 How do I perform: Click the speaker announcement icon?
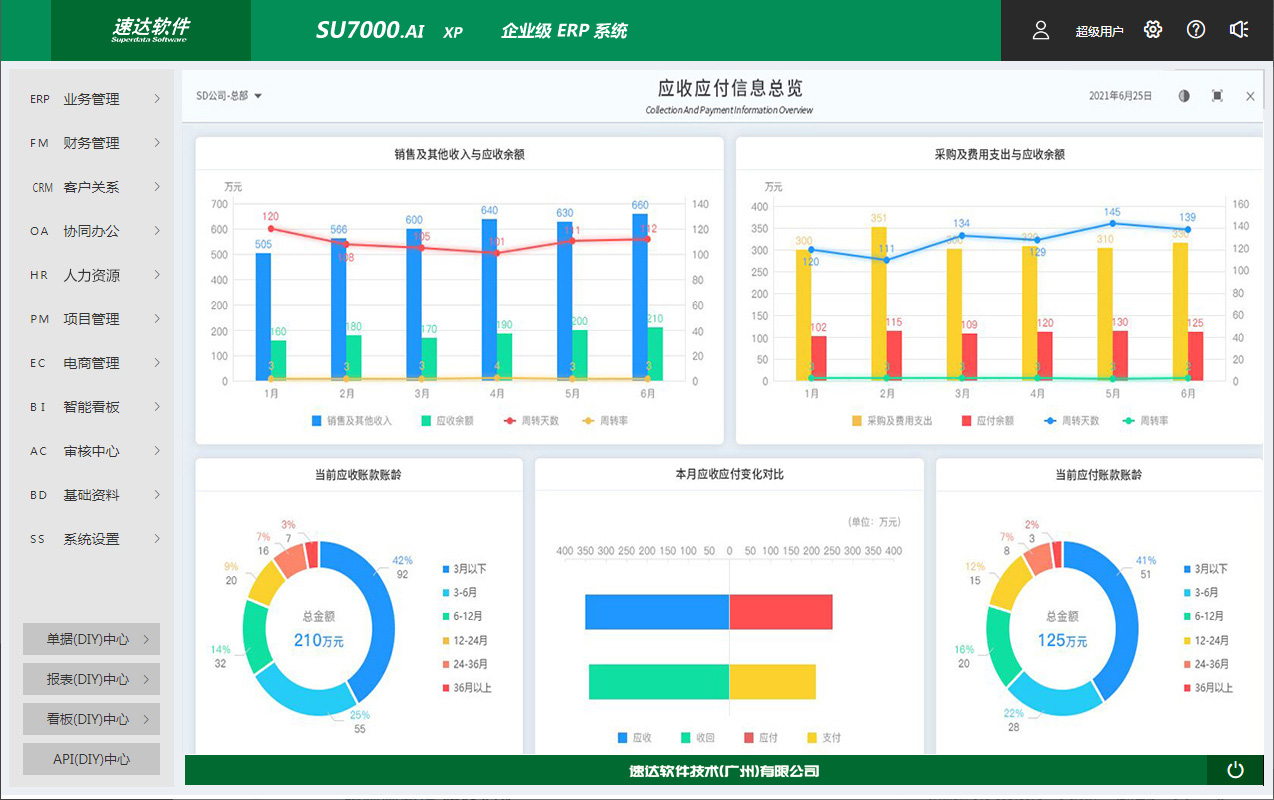point(1239,30)
